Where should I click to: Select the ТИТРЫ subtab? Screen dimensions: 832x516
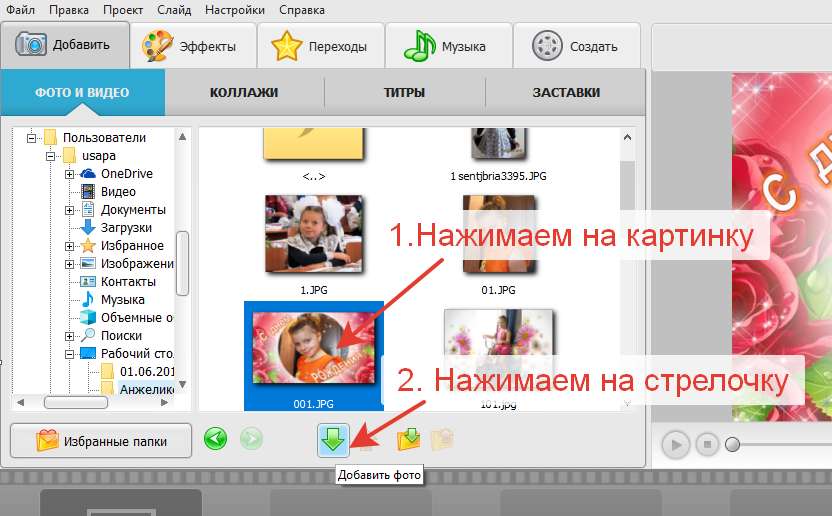[x=404, y=92]
